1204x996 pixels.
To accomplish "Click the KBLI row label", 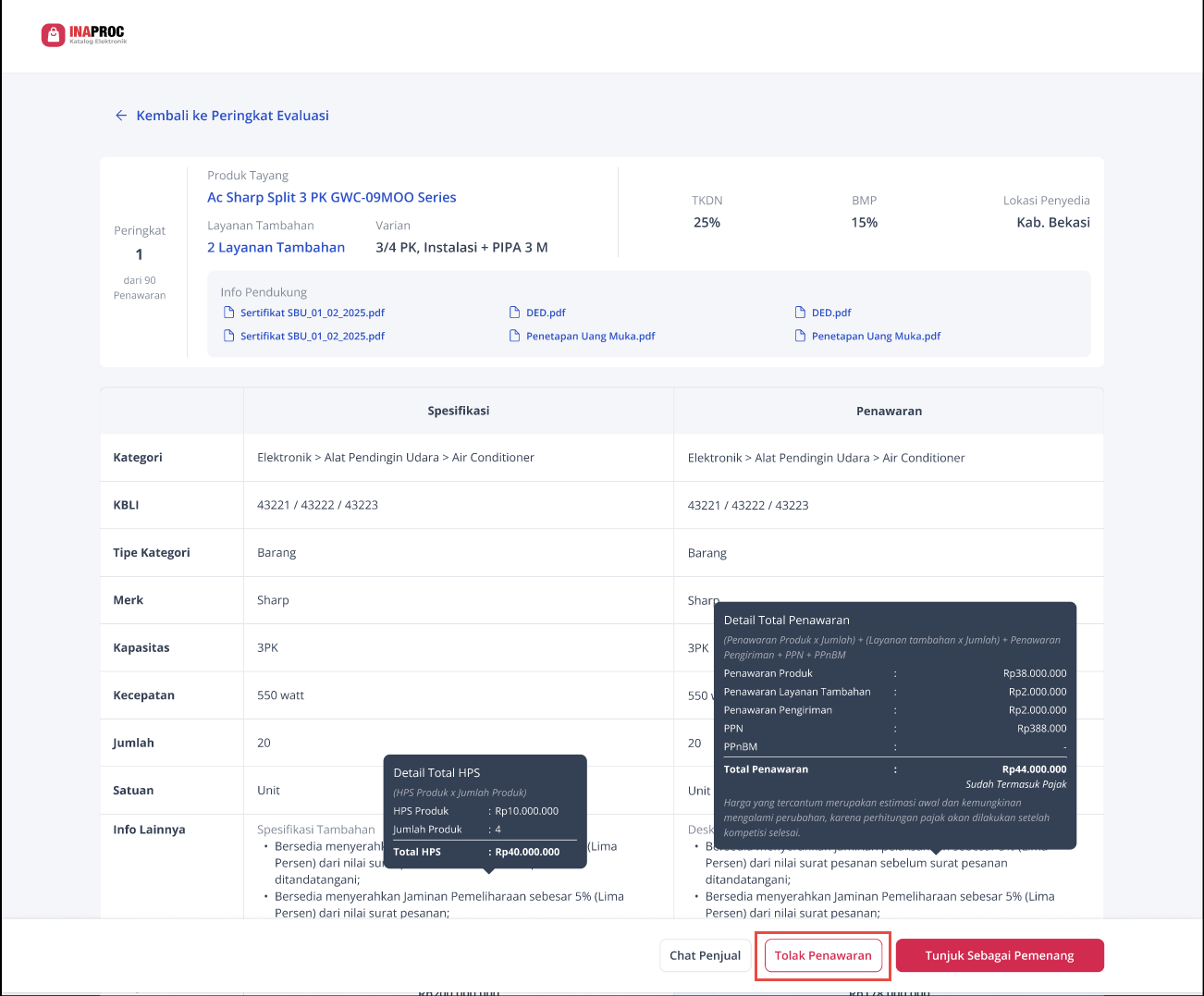I will point(126,505).
